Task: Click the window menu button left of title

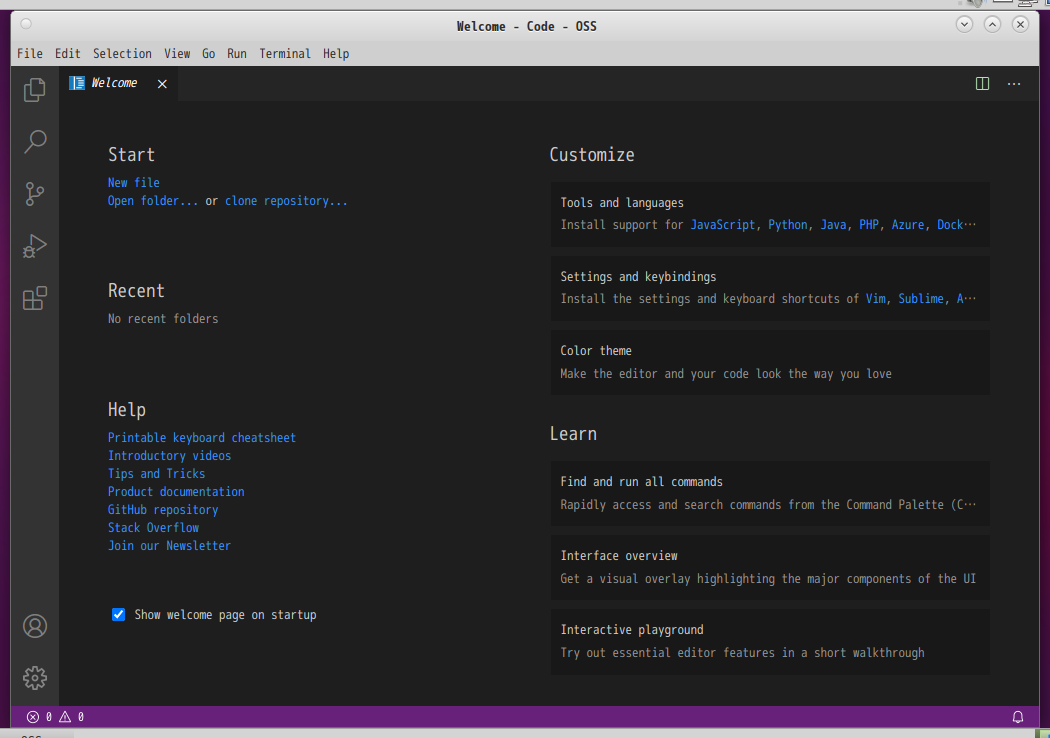Action: 26,24
